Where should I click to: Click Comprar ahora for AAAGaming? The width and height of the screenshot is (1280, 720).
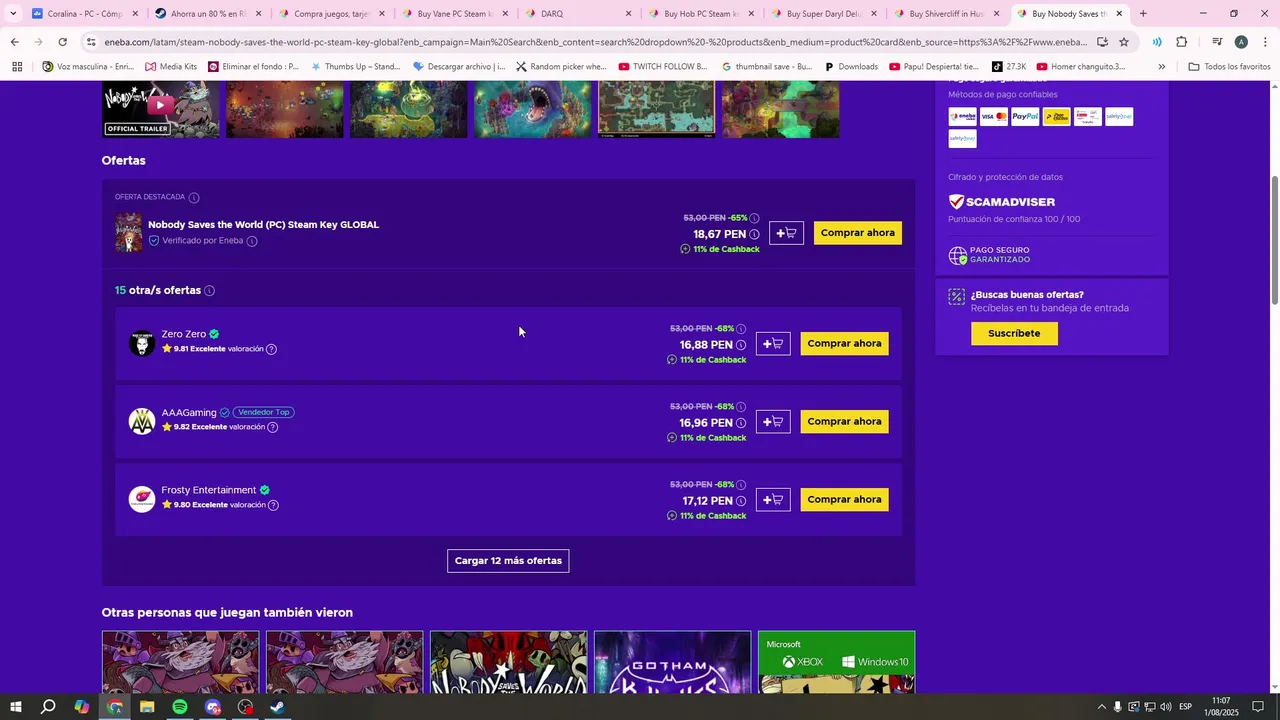[x=844, y=422]
